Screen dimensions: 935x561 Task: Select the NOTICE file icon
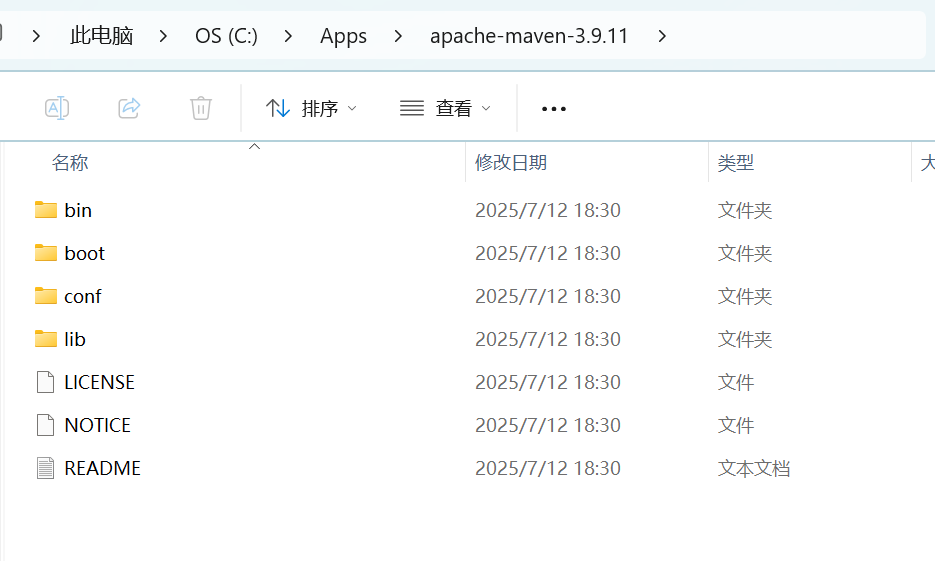[45, 425]
